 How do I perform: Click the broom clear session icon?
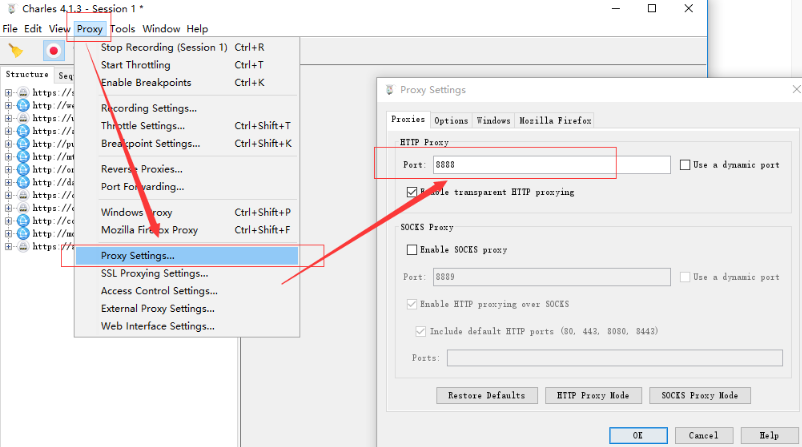tap(15, 51)
